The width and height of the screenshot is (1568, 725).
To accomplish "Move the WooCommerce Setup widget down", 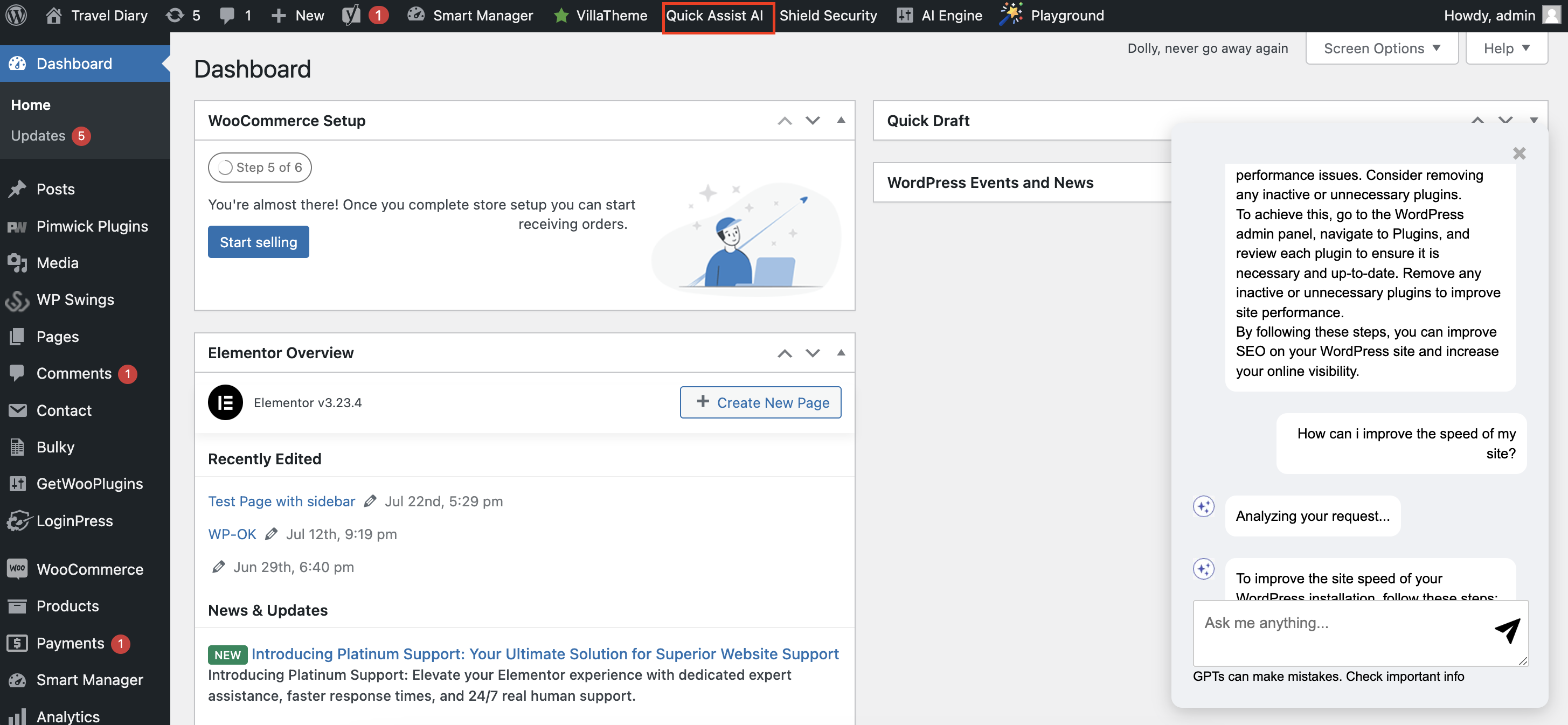I will pos(813,121).
